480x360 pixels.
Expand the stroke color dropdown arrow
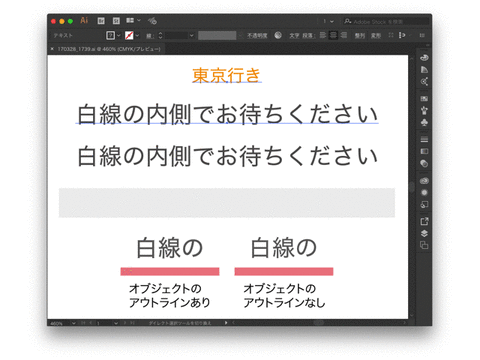coord(137,35)
